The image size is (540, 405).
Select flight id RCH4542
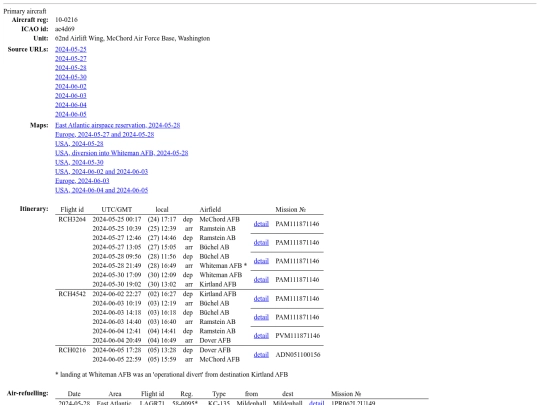(72, 294)
